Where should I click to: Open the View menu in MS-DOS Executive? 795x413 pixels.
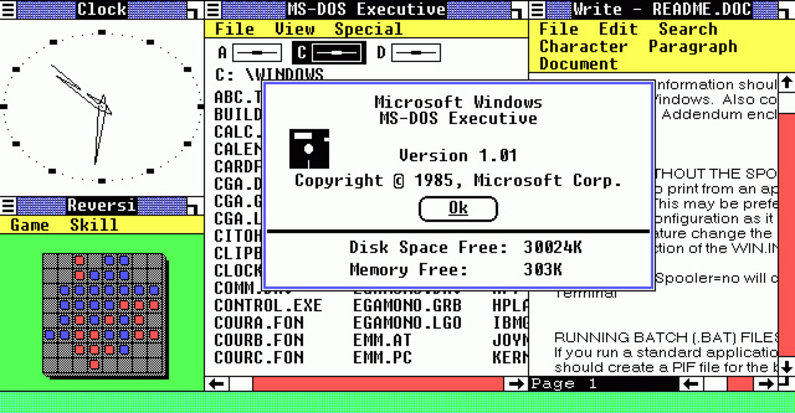(x=294, y=29)
